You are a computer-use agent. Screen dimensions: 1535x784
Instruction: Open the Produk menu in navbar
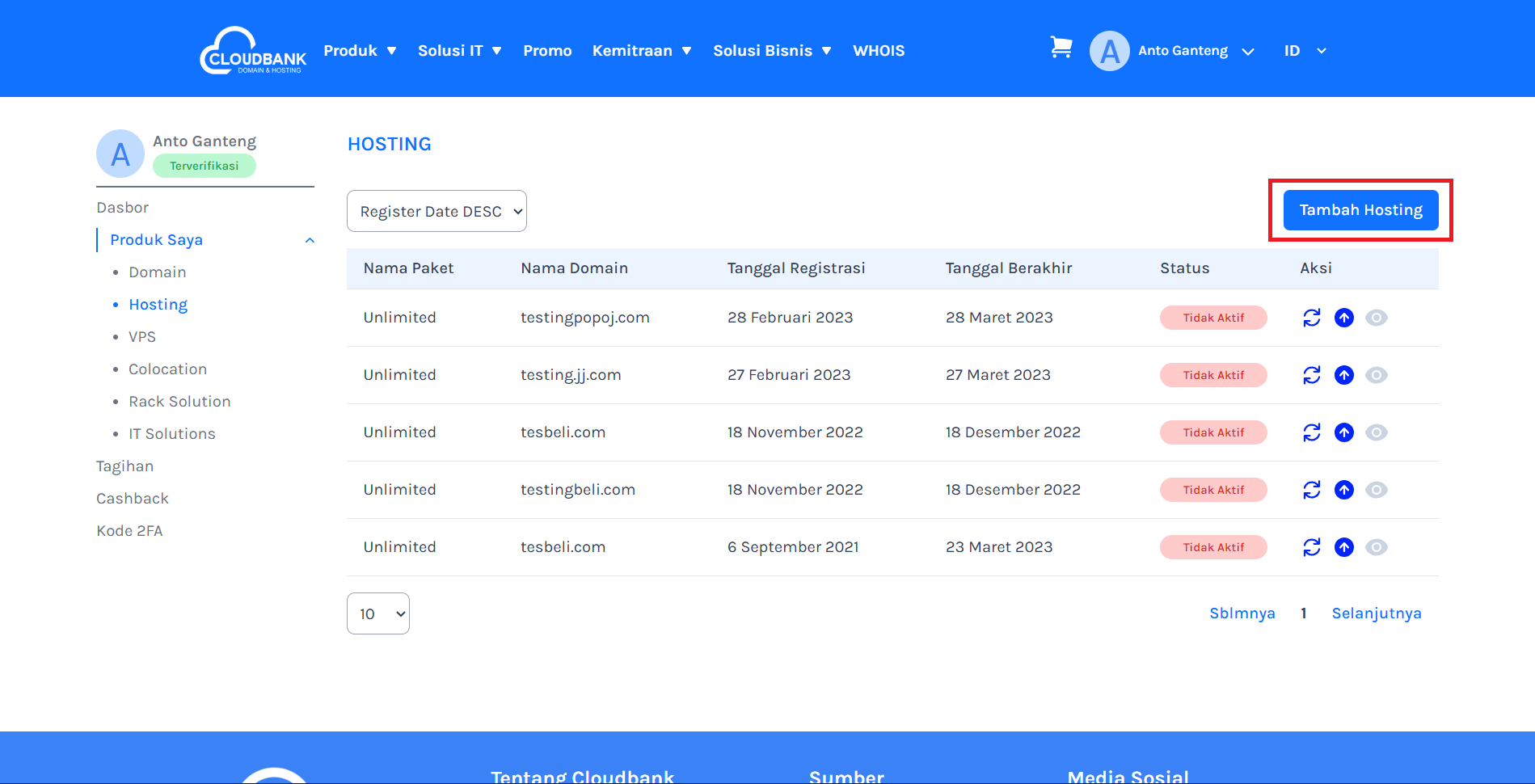tap(360, 51)
